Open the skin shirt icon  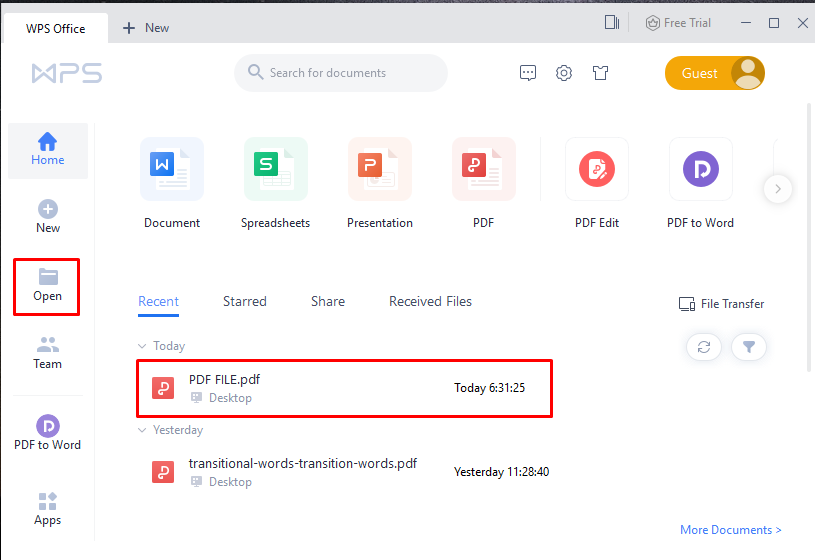[600, 73]
